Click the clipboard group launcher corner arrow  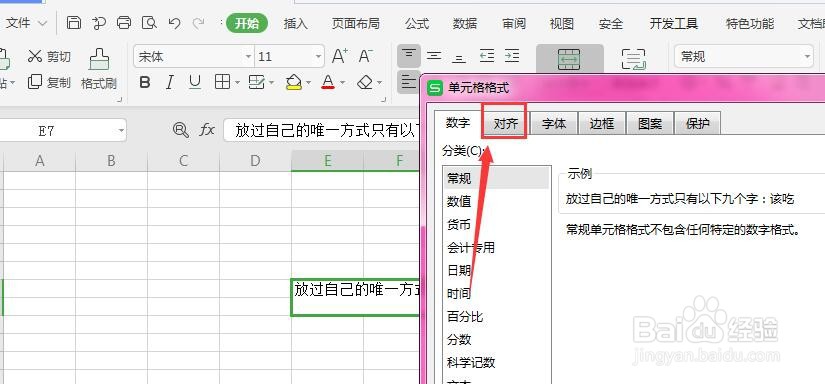pyautogui.click(x=120, y=99)
